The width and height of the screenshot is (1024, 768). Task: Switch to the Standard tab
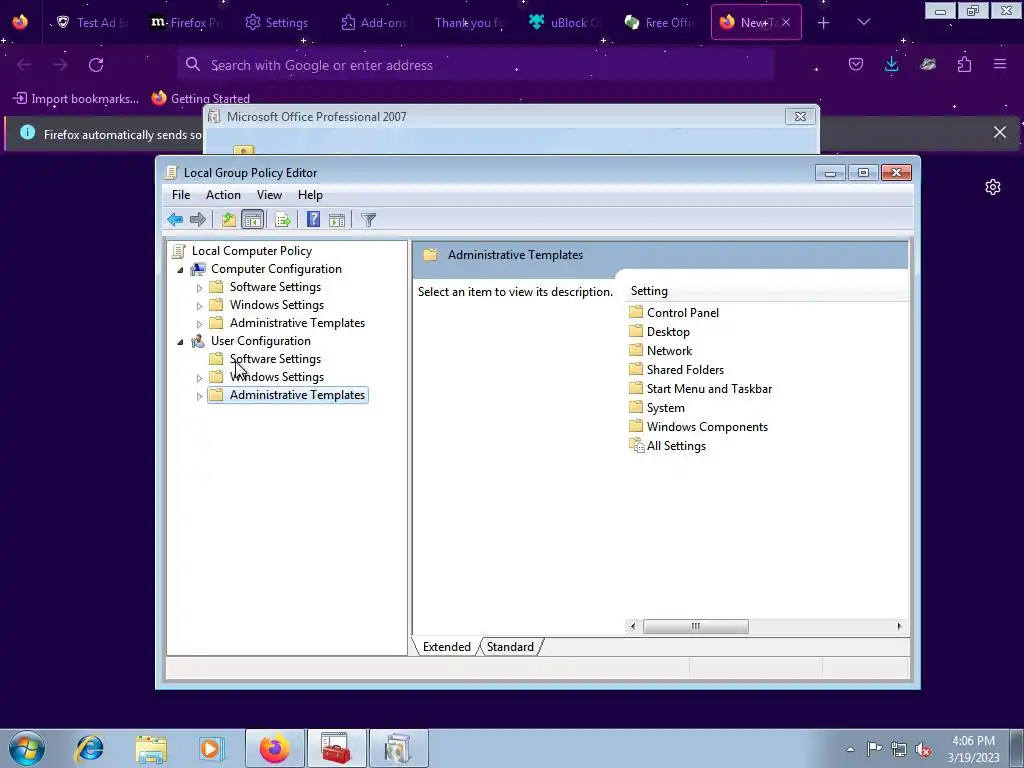point(510,647)
